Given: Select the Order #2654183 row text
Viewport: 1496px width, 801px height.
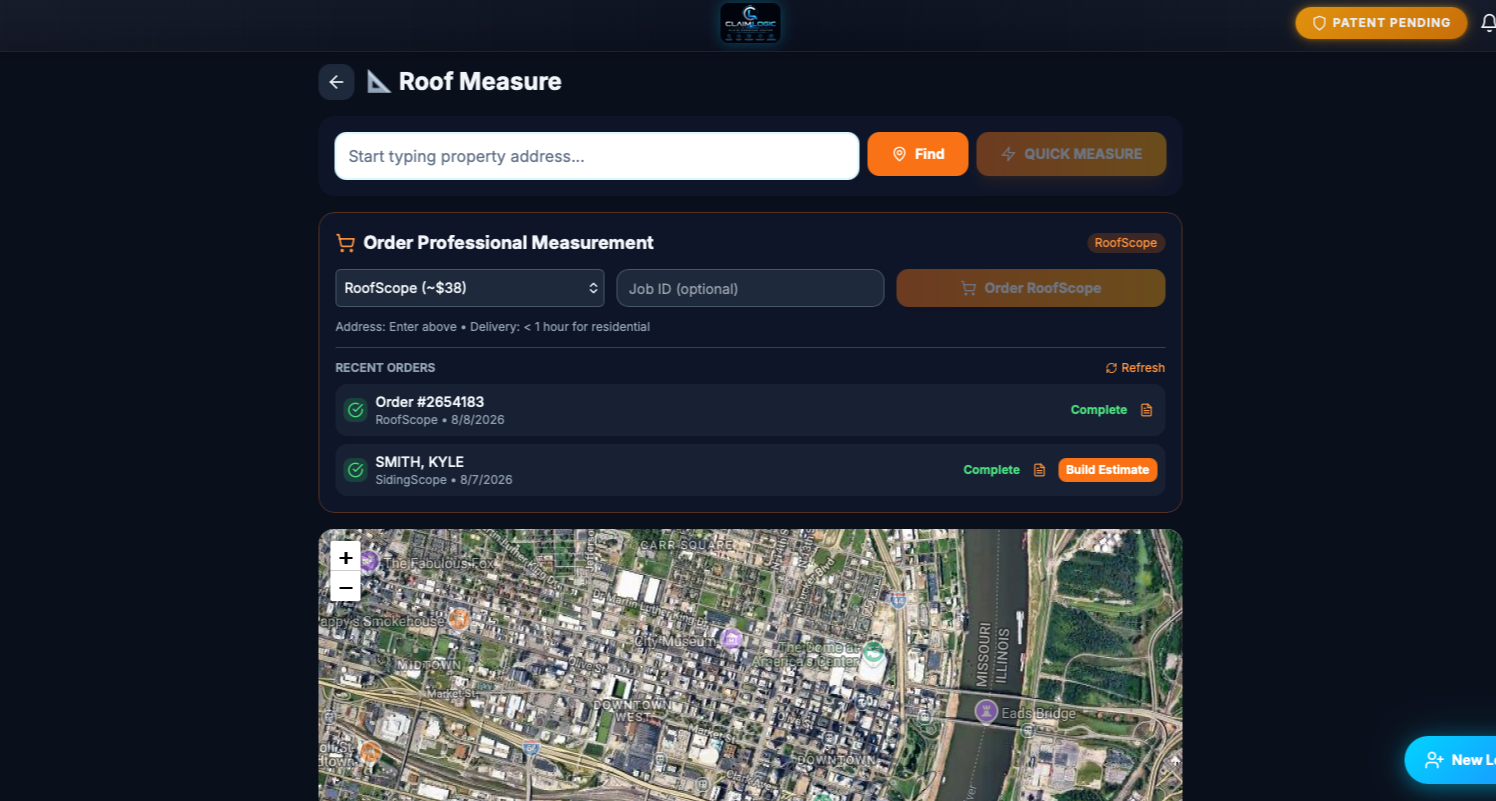Looking at the screenshot, I should [x=430, y=402].
